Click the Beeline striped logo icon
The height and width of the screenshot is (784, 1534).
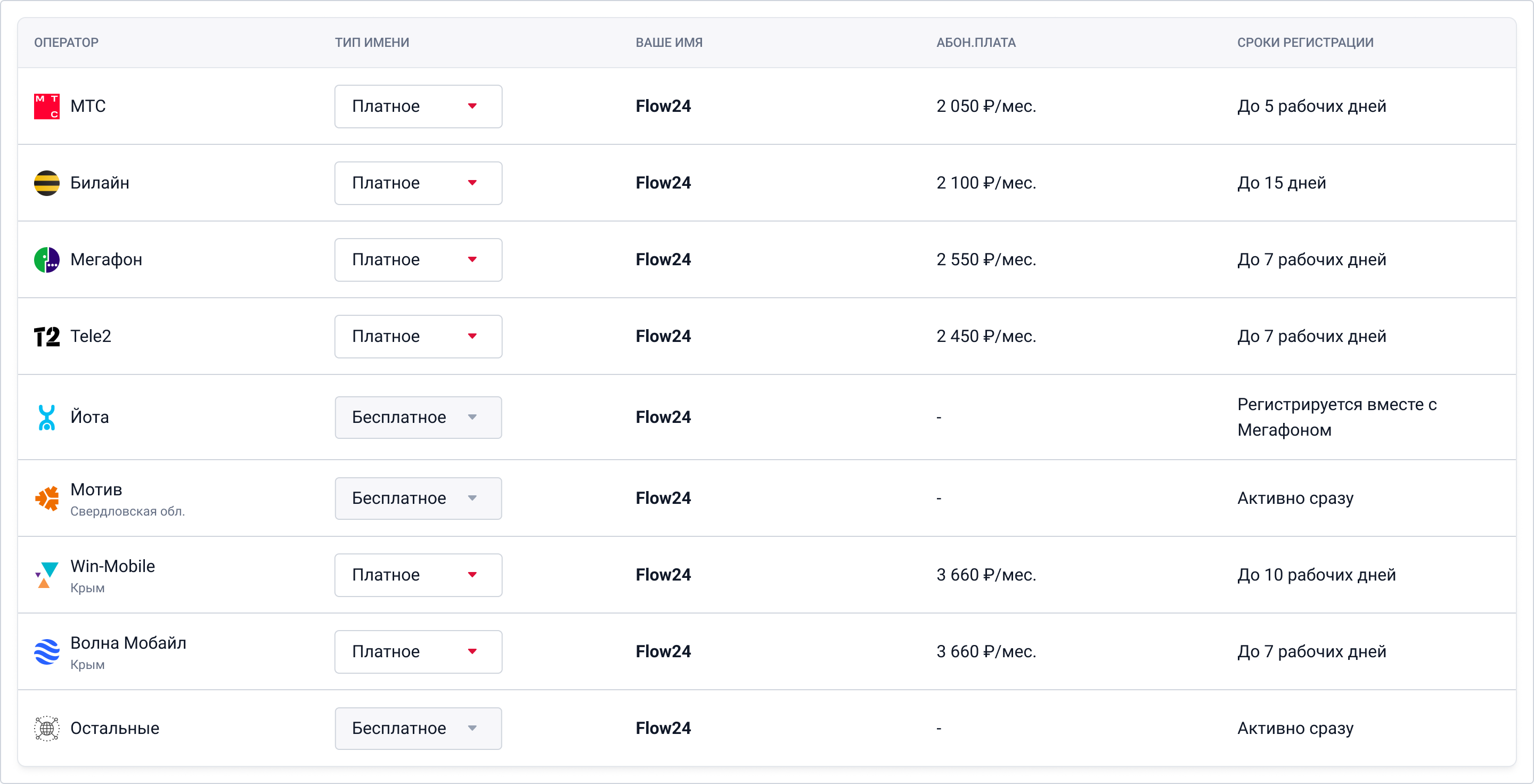point(46,183)
